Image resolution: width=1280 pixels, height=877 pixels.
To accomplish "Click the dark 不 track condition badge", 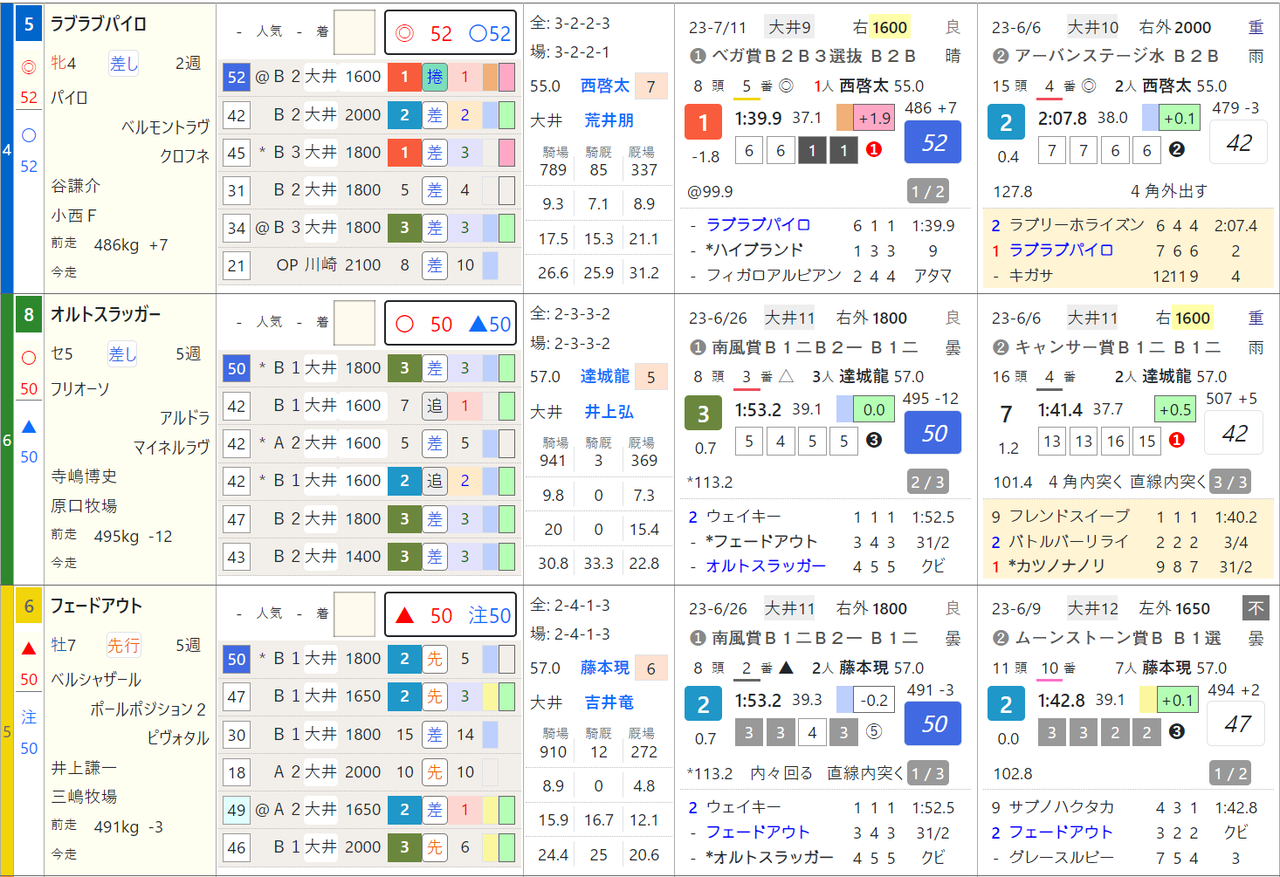I will [x=1255, y=608].
